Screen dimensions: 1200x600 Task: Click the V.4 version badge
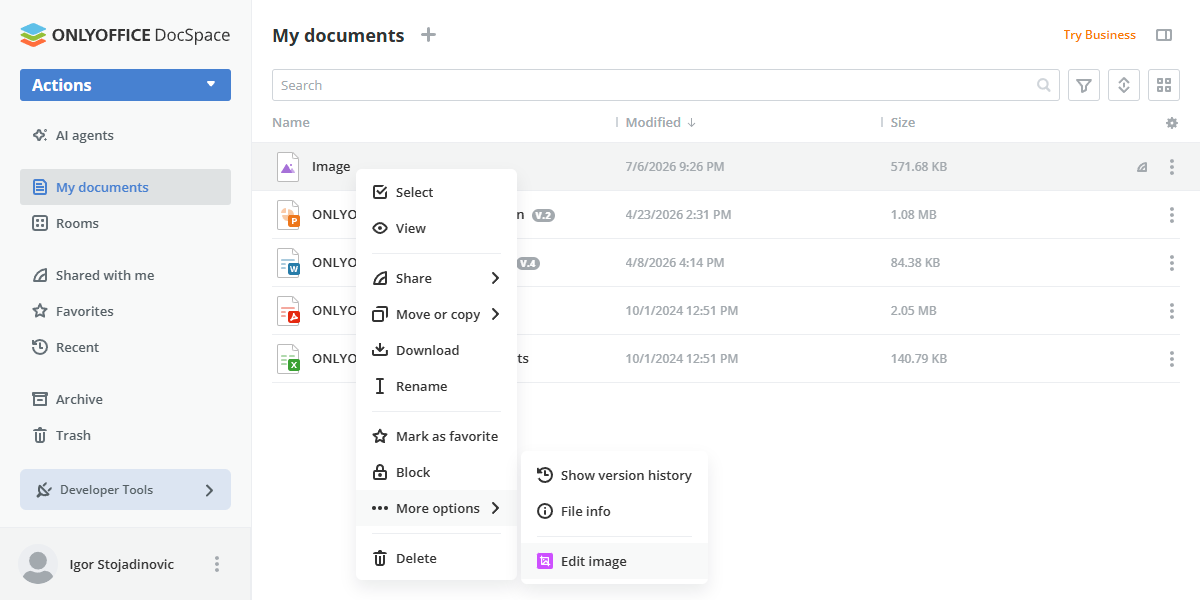pos(528,263)
